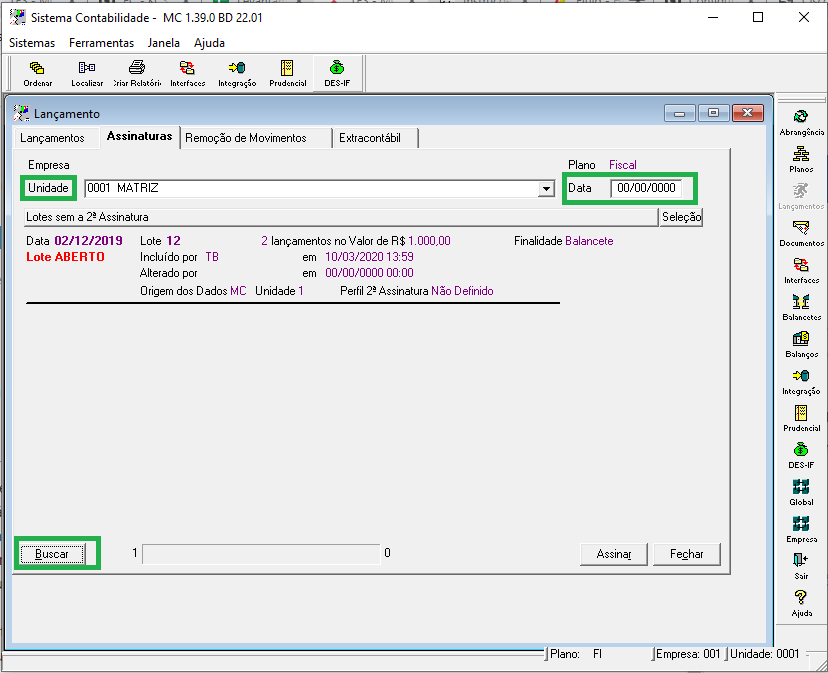Click the Fechar button
Image resolution: width=828 pixels, height=673 pixels.
(x=686, y=554)
